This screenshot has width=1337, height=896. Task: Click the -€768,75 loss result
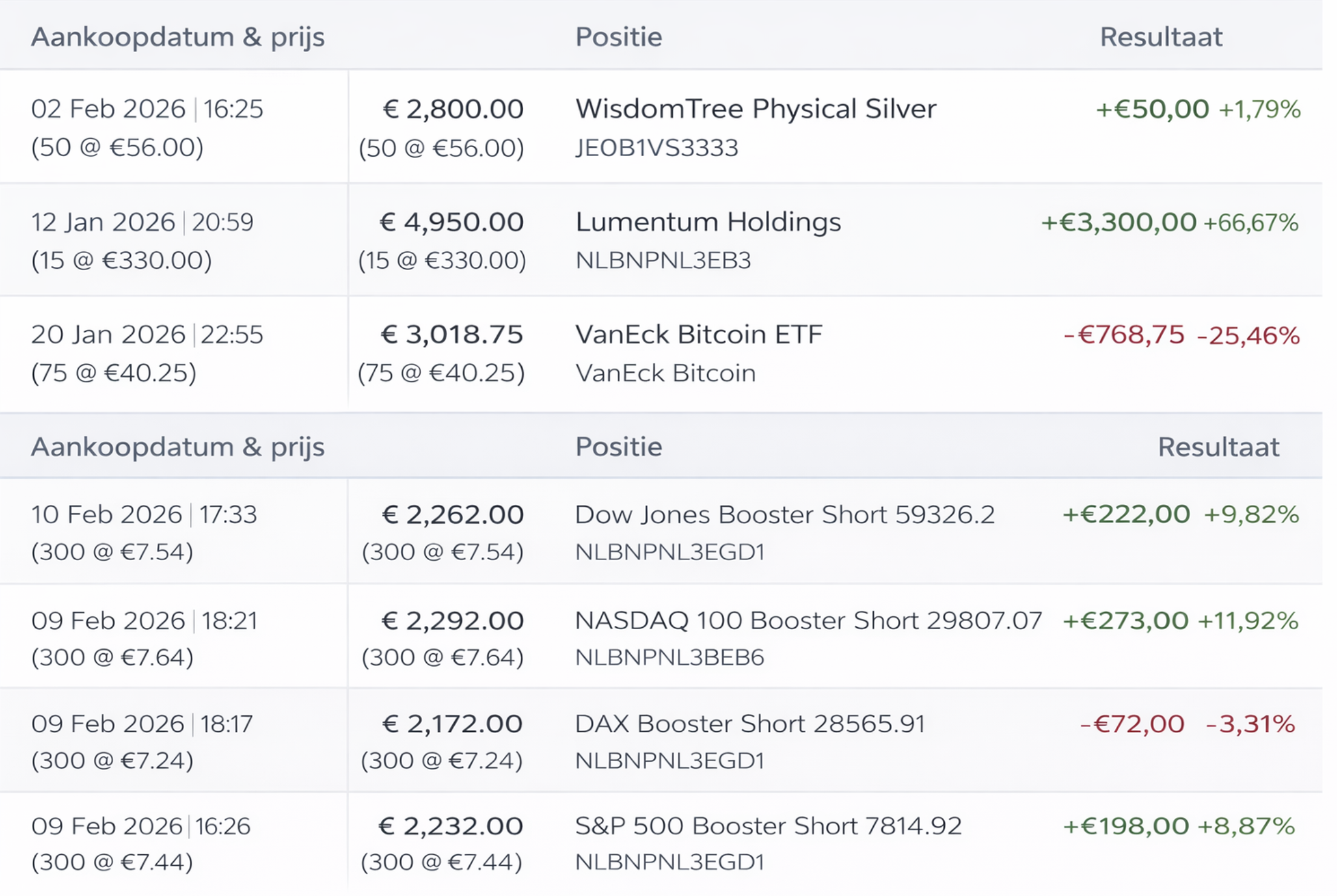point(1124,335)
